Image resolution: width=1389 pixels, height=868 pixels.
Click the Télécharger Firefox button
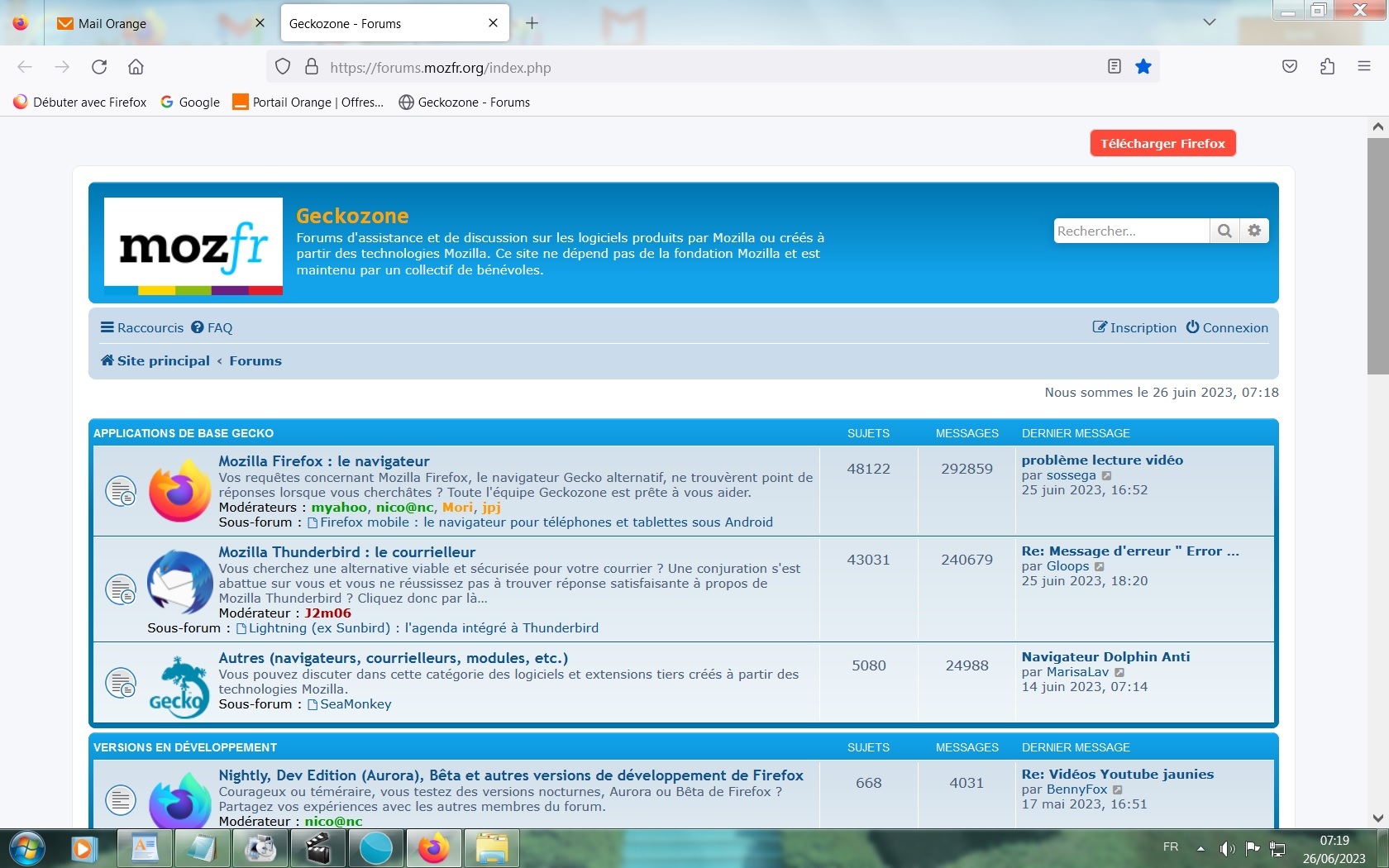[x=1162, y=143]
